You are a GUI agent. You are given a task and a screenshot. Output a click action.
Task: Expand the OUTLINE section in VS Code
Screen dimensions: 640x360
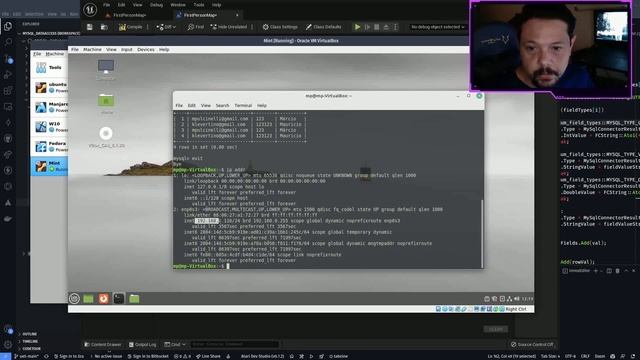tap(29, 334)
